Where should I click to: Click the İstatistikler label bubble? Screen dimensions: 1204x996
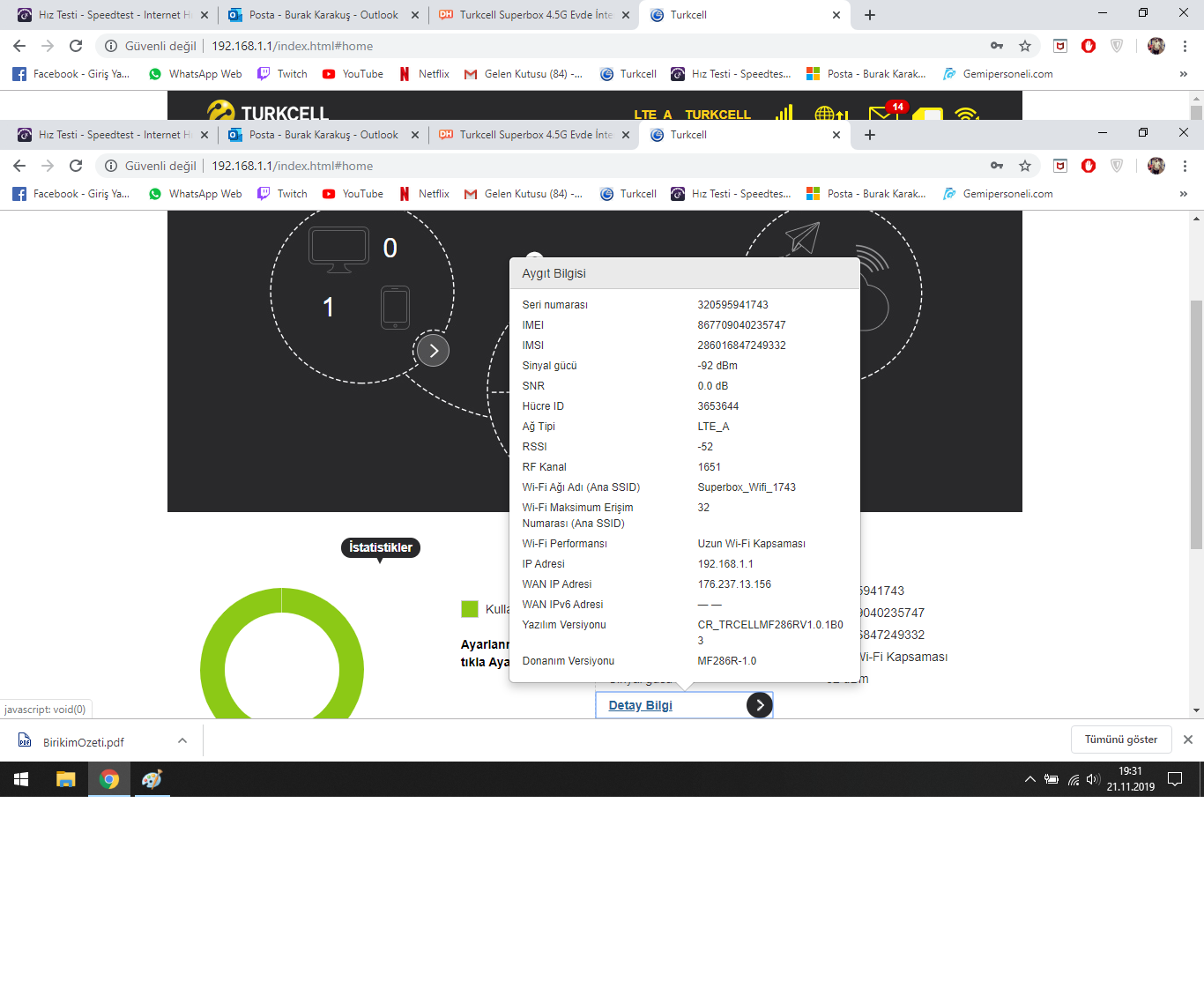pyautogui.click(x=381, y=547)
